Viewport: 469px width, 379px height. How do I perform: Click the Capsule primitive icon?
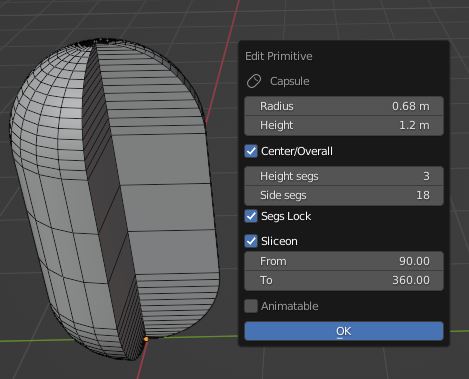point(254,81)
